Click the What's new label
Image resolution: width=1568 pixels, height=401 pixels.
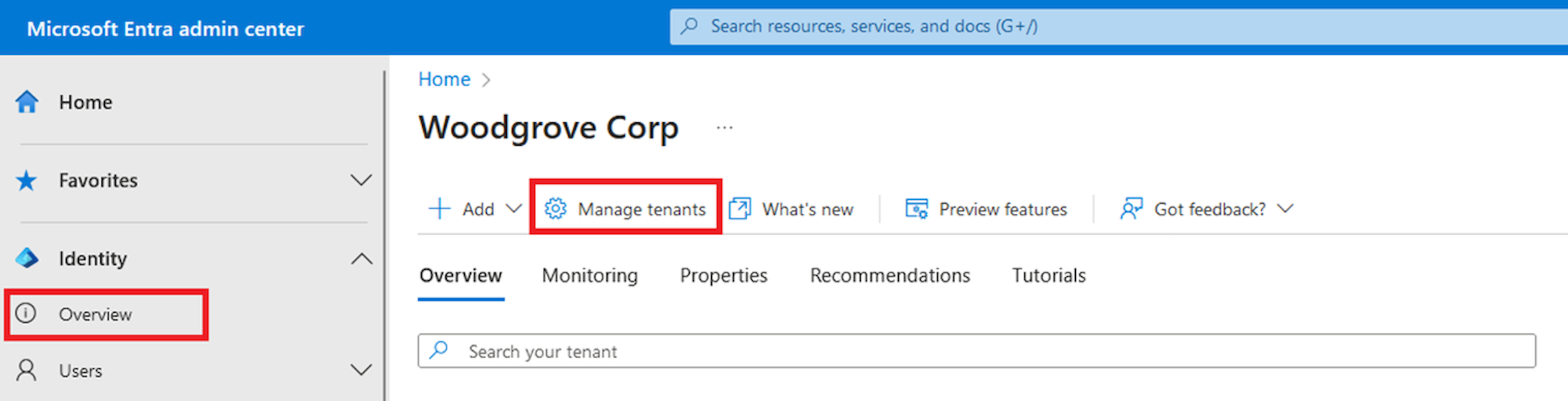coord(808,209)
